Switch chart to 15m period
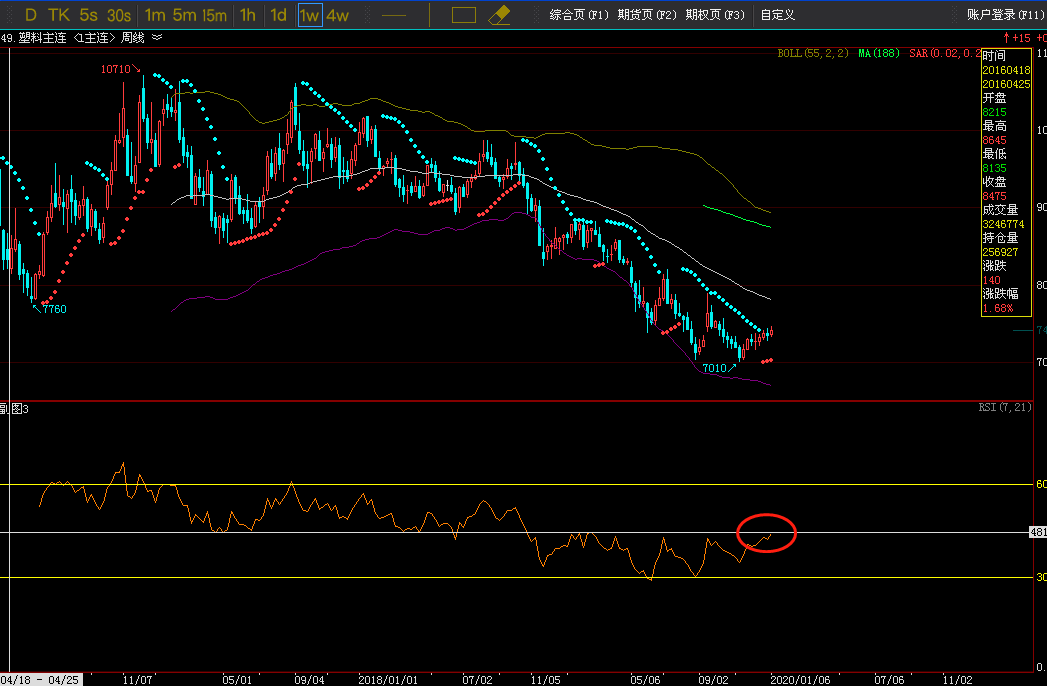1047x686 pixels. 214,15
